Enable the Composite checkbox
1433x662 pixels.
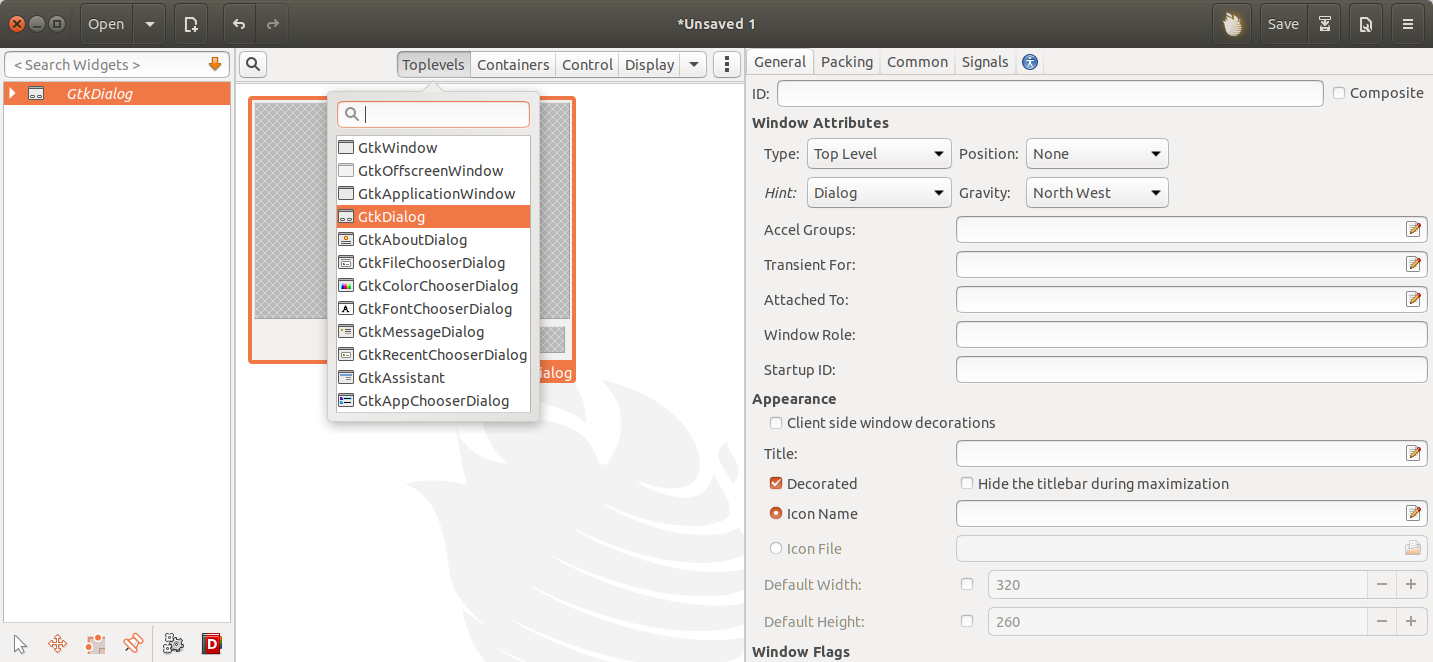click(x=1339, y=93)
